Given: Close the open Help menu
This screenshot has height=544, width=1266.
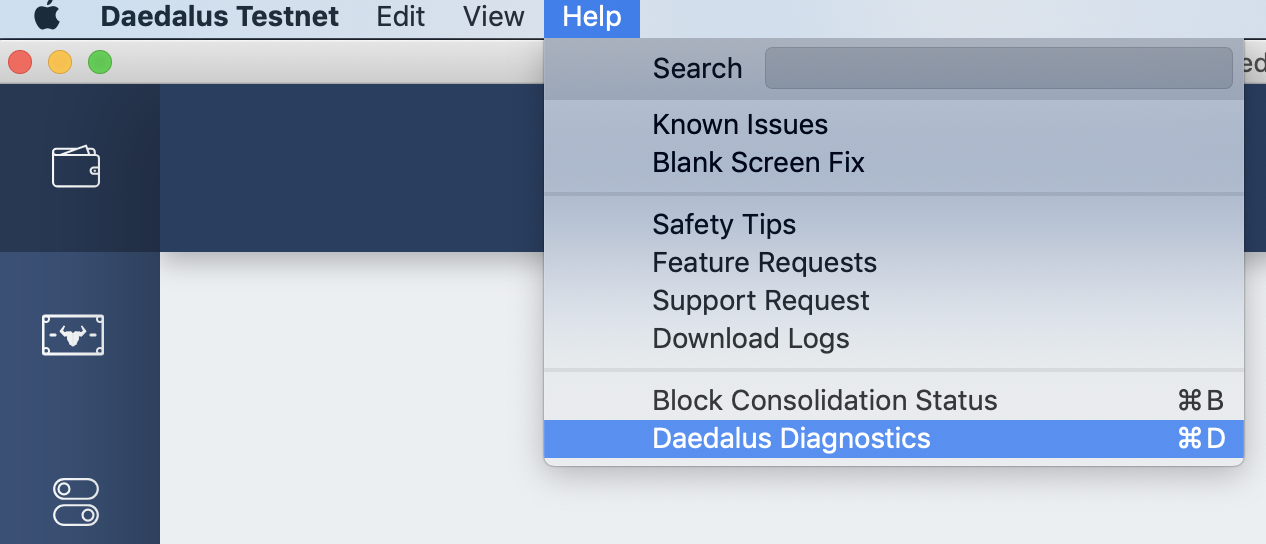Looking at the screenshot, I should (591, 17).
